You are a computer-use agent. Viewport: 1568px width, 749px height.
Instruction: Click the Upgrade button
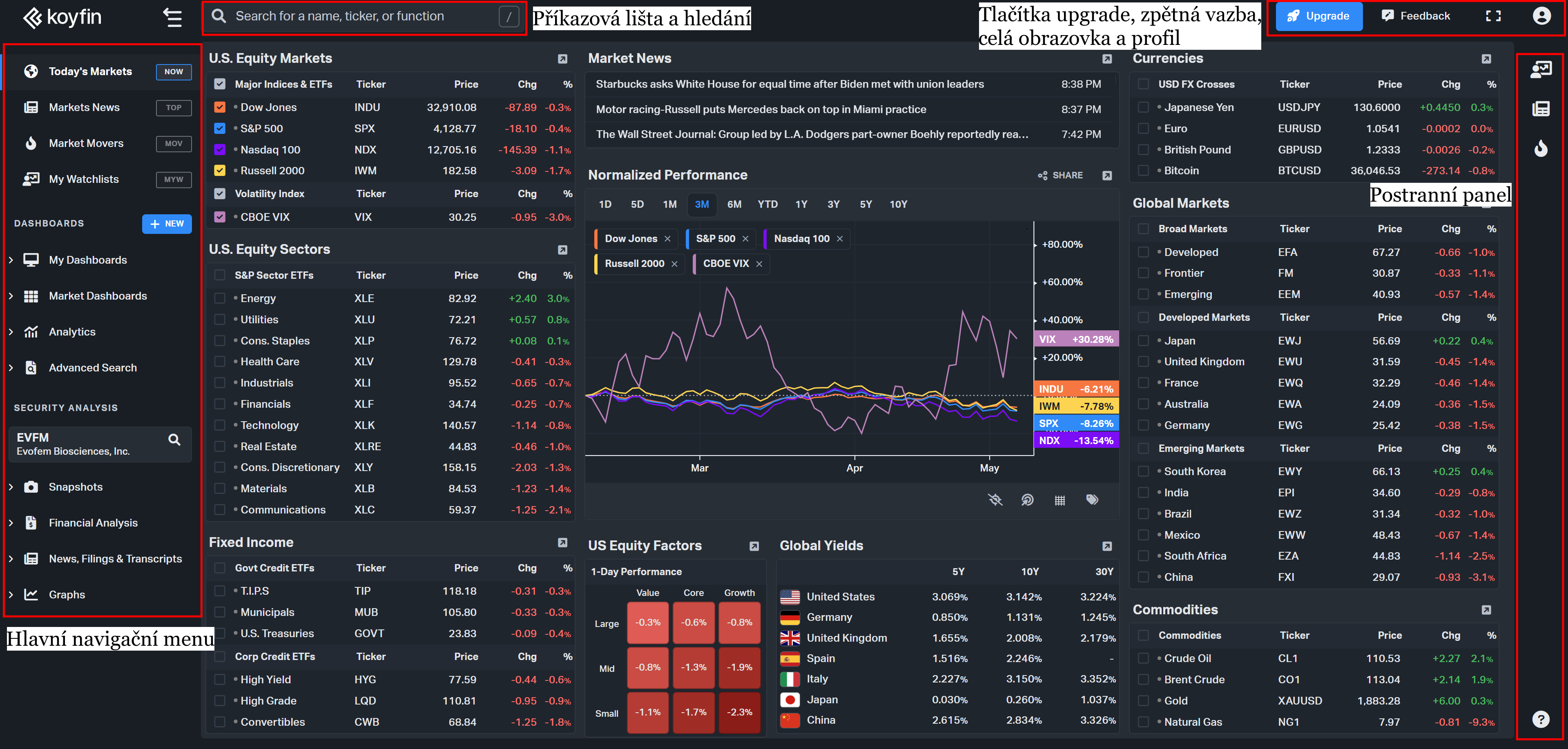click(1319, 16)
